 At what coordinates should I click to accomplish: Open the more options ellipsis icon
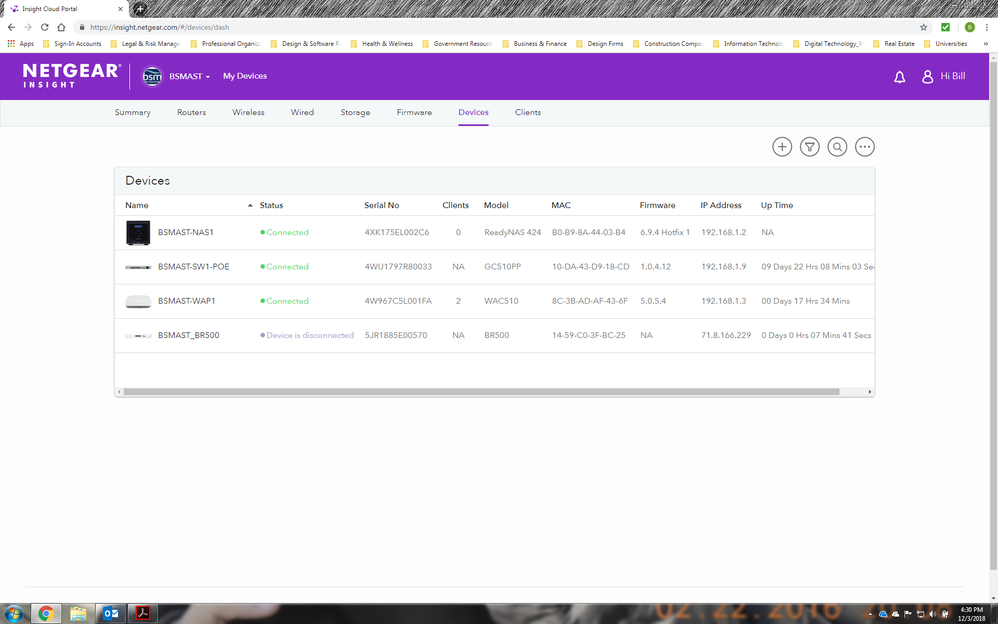[864, 147]
